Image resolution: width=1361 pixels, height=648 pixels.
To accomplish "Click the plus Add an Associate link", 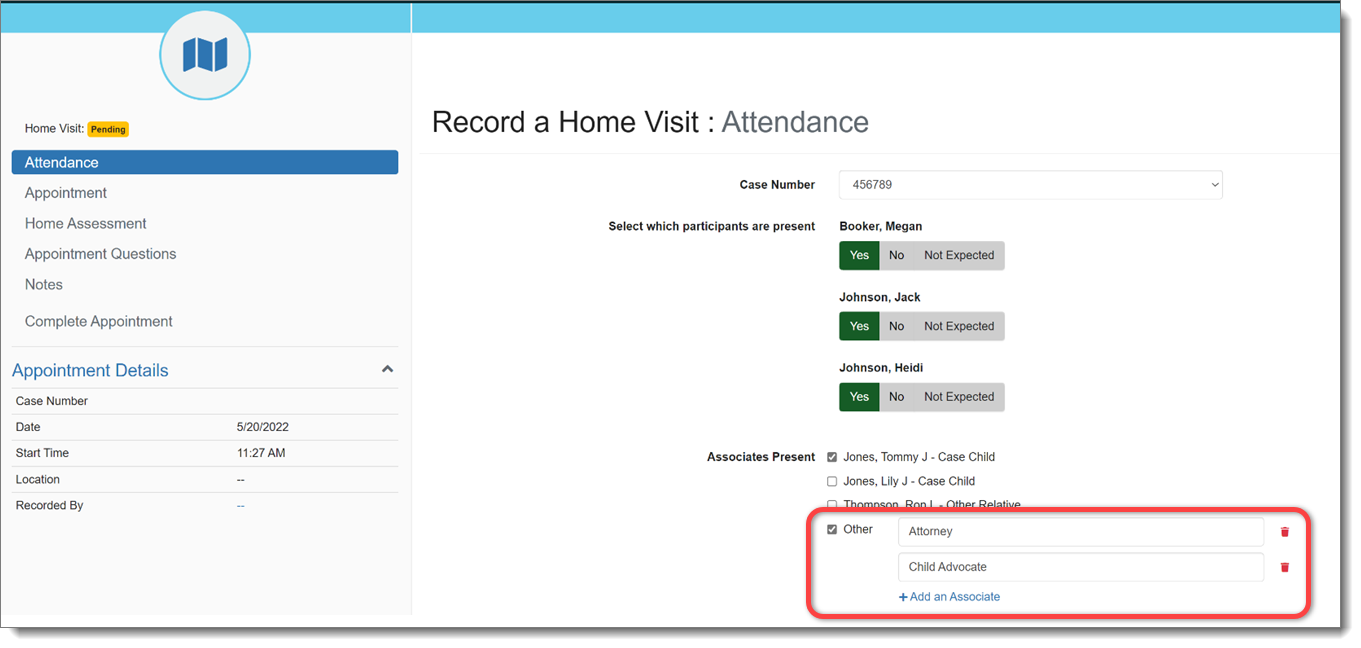I will (949, 597).
